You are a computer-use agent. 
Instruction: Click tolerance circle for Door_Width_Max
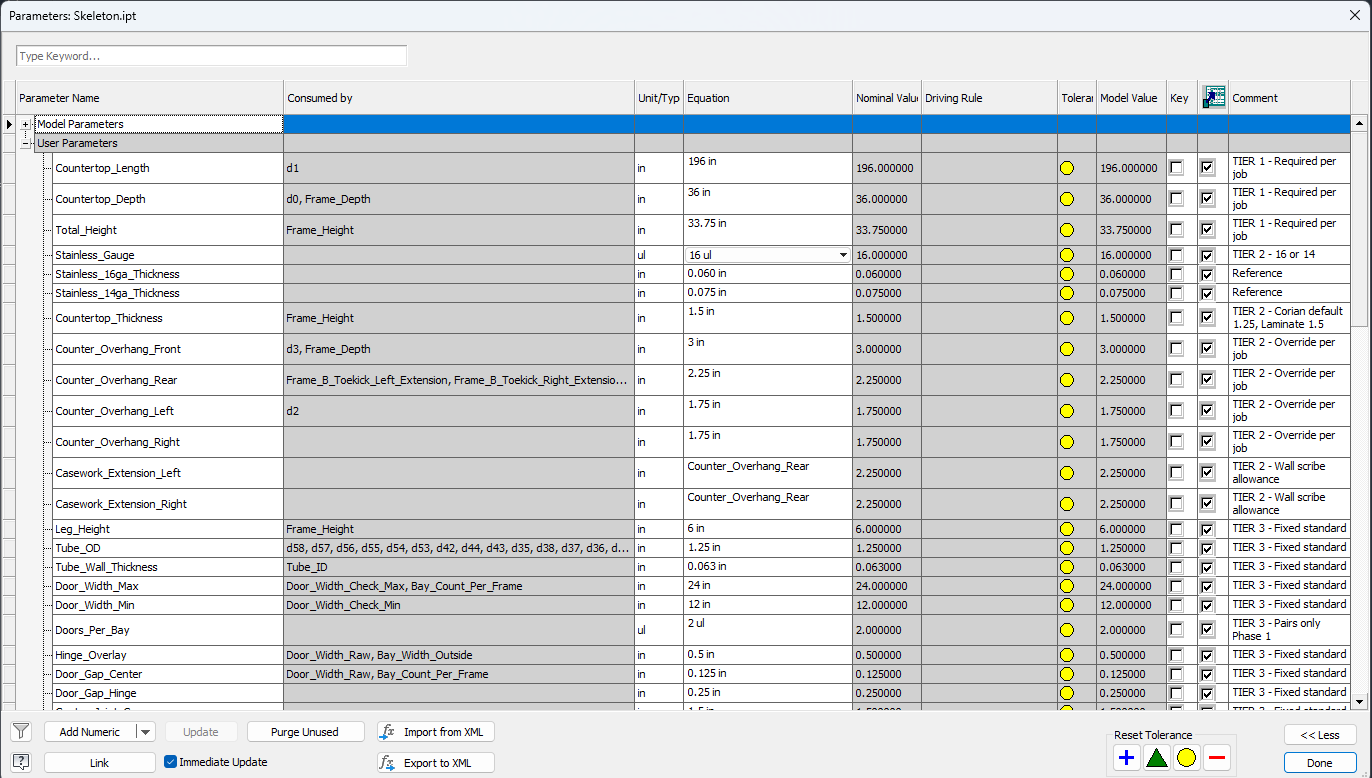(1067, 586)
